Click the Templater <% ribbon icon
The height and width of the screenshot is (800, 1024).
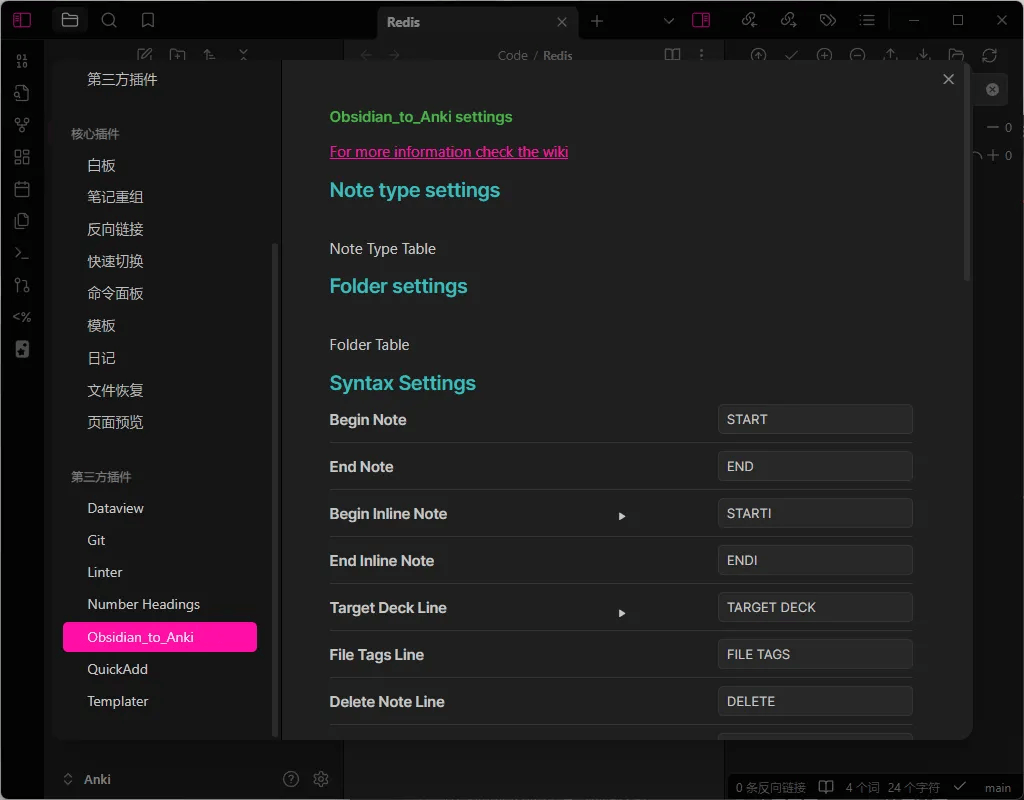tap(22, 317)
